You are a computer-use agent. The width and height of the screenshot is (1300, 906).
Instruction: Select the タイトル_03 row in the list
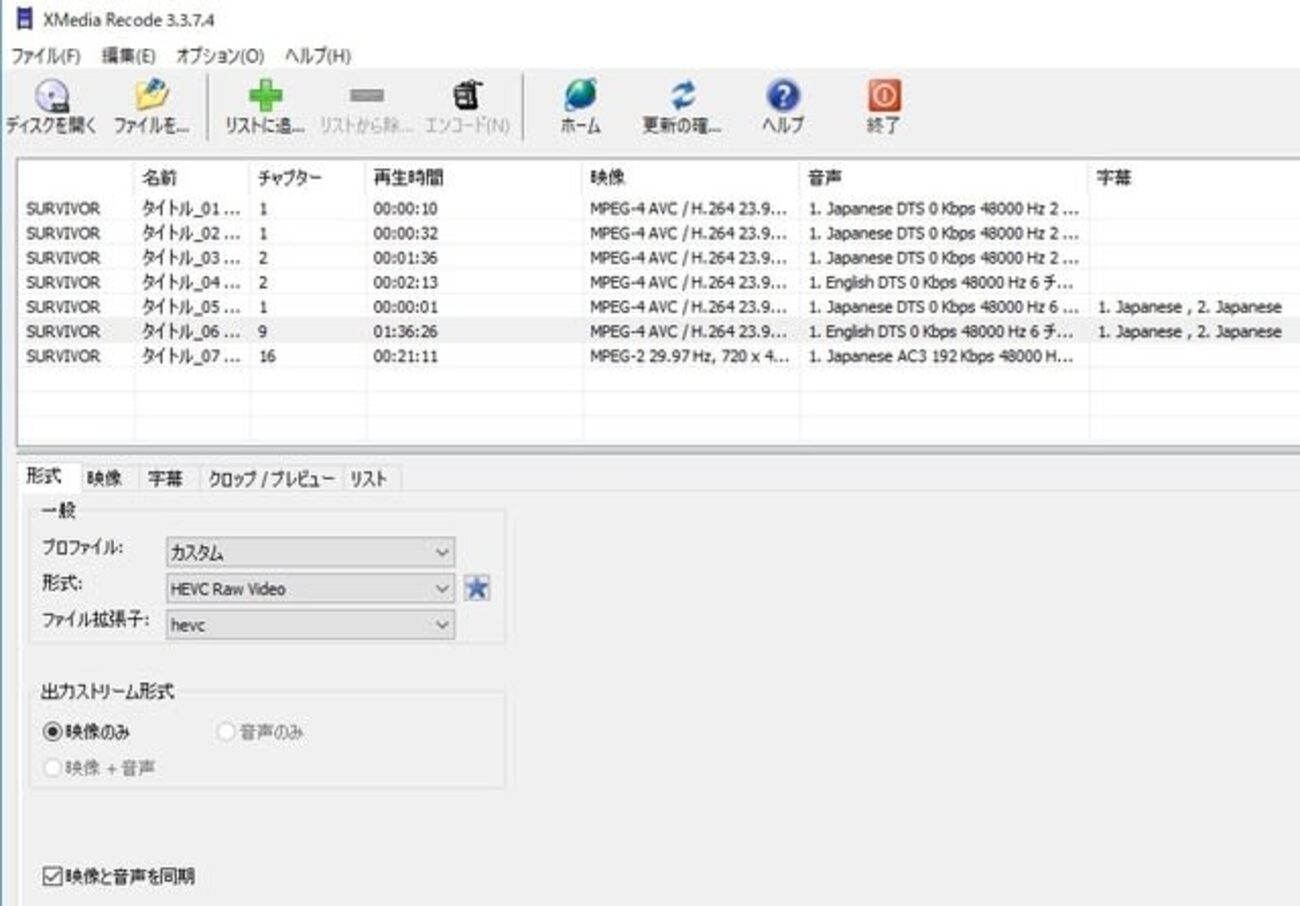tap(660, 258)
